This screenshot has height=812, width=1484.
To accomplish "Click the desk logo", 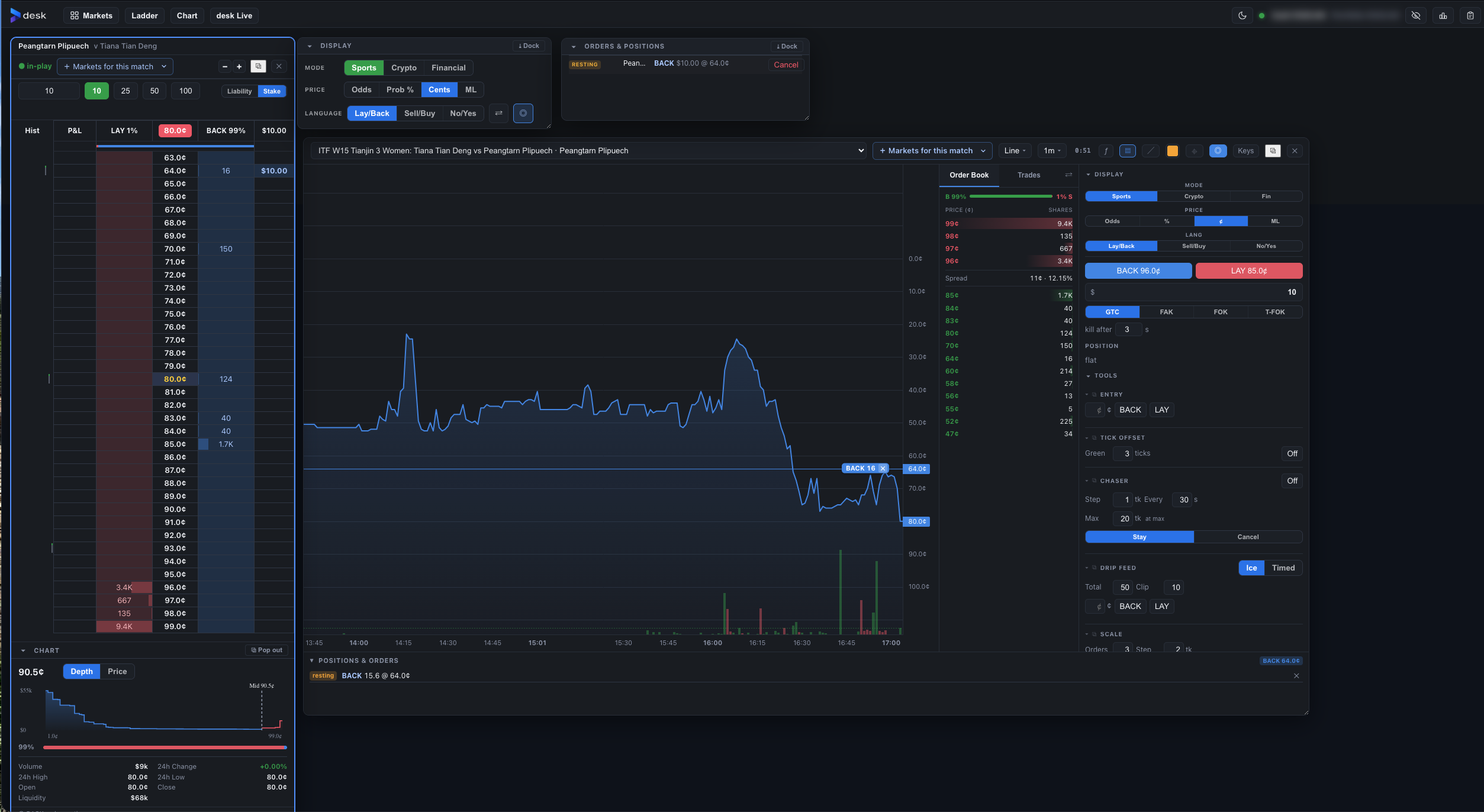I will click(x=28, y=15).
